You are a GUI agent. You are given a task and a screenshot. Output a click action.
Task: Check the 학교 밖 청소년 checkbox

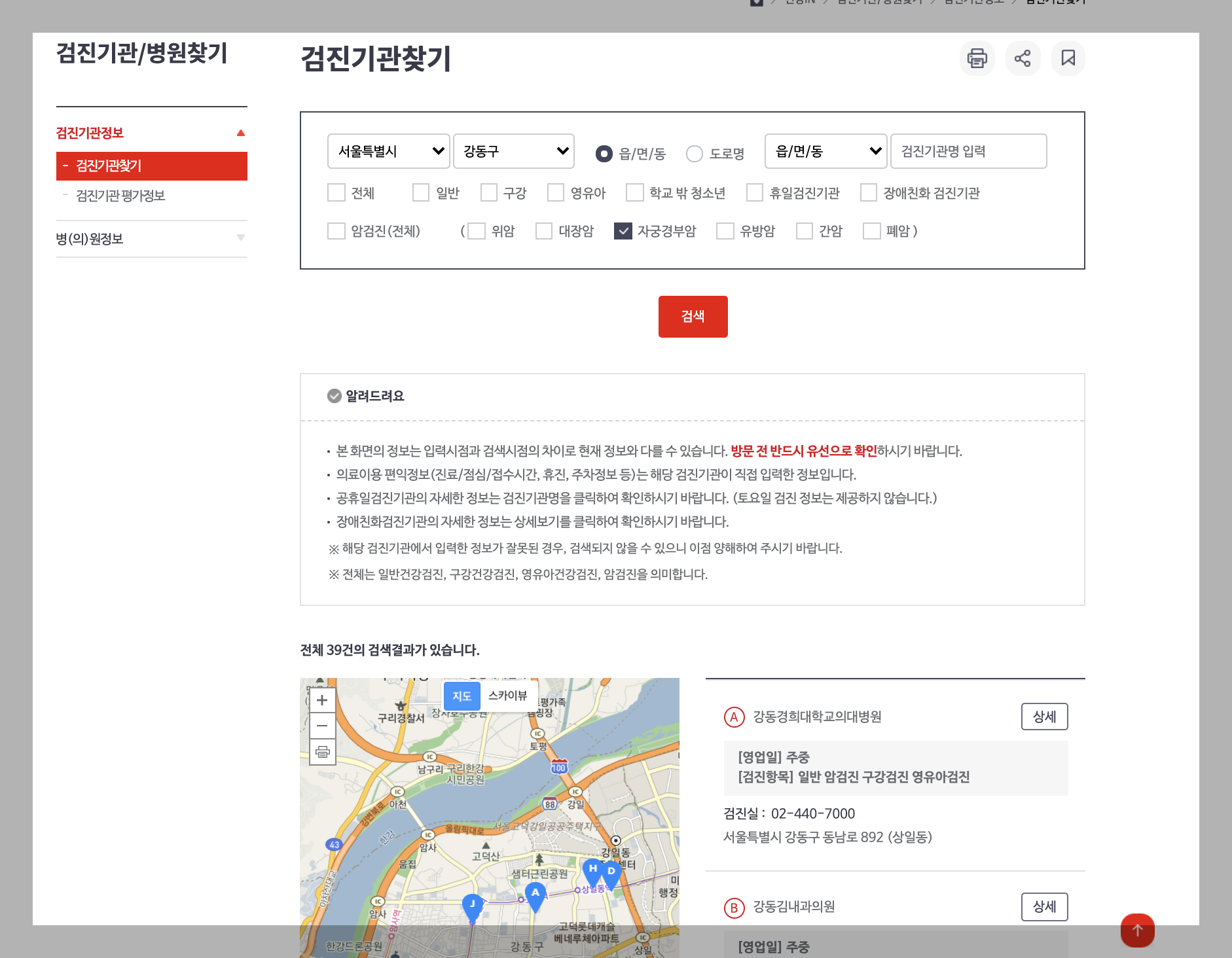coord(635,192)
